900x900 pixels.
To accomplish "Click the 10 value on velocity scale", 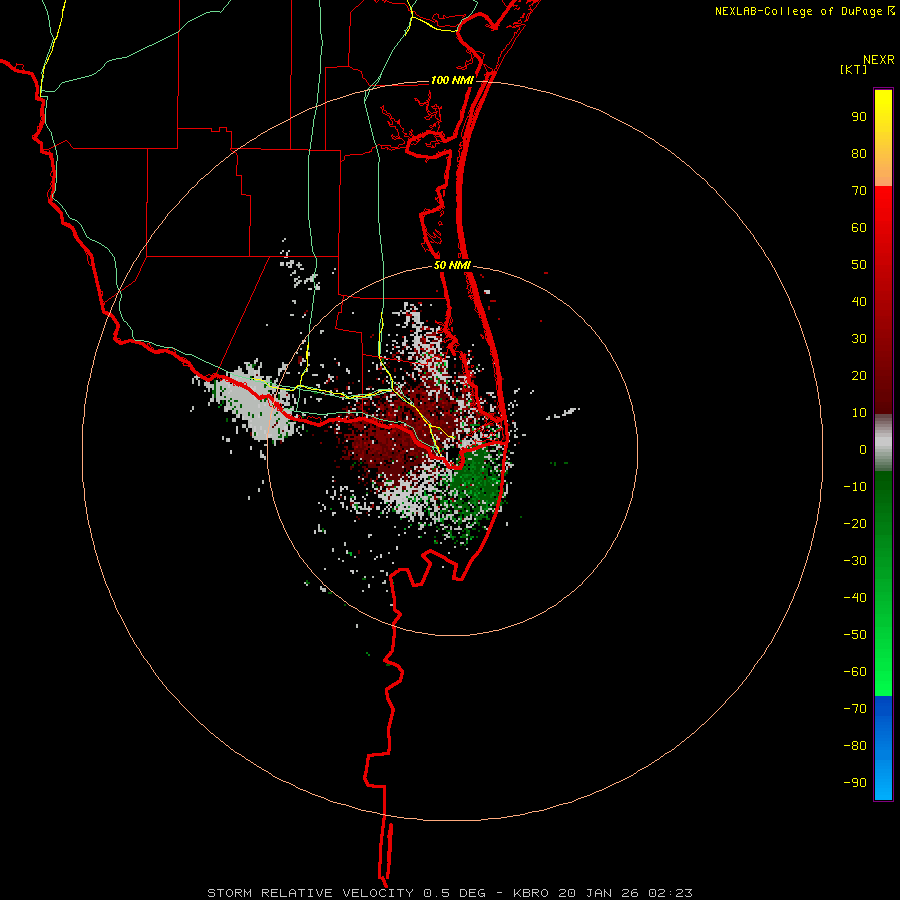I will 859,413.
